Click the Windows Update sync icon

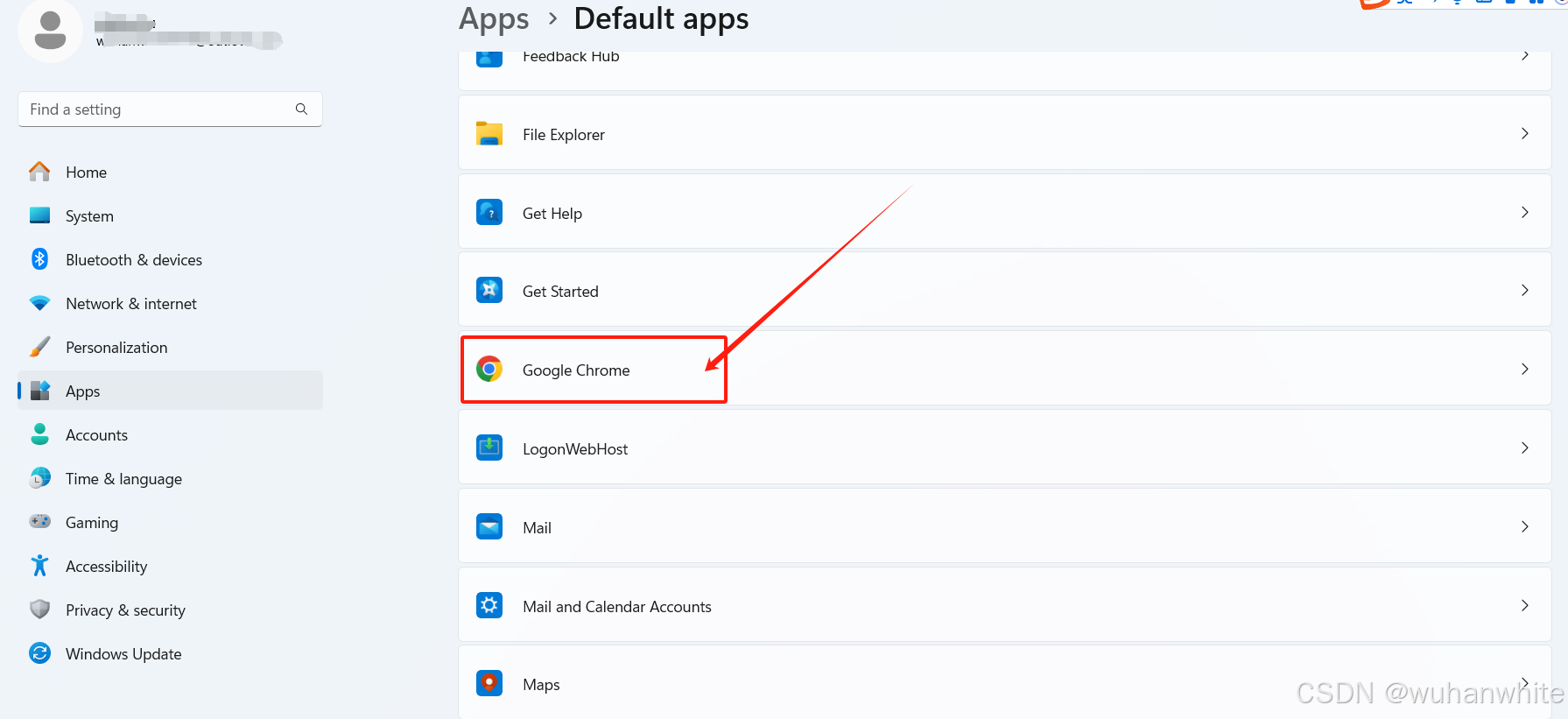tap(39, 653)
